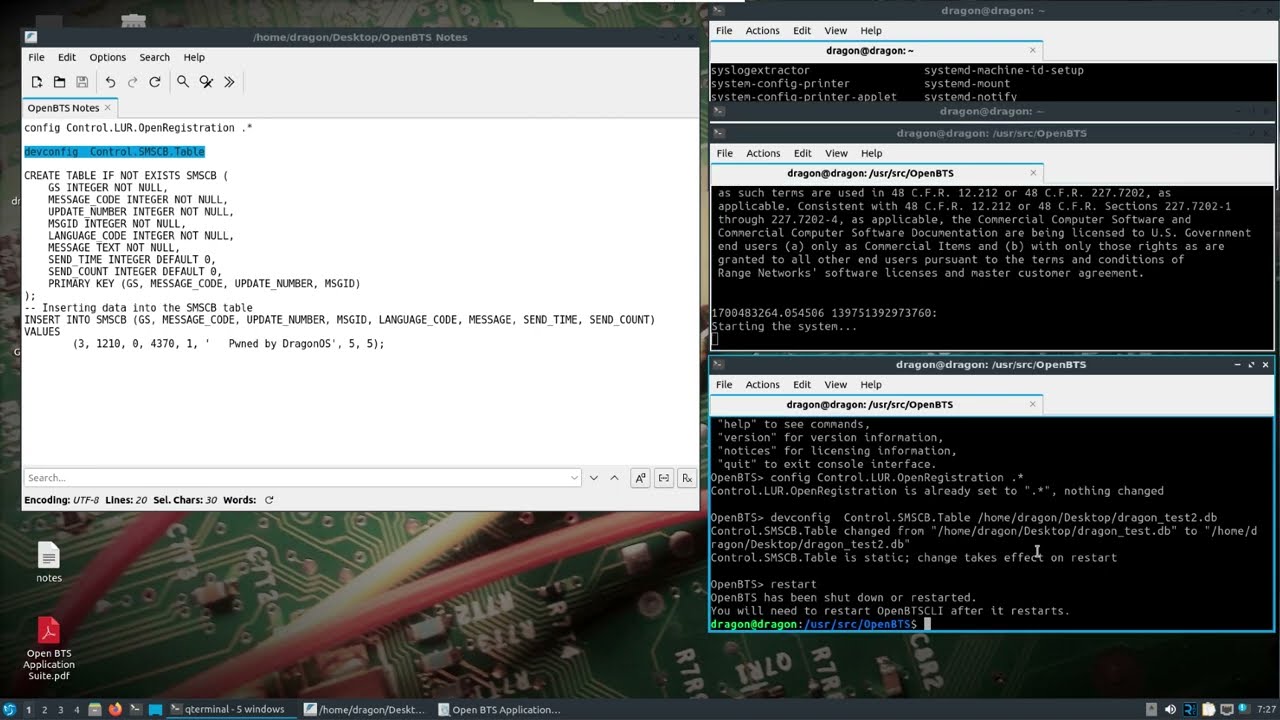Click the Redo arrow icon in notes editor

pos(132,82)
